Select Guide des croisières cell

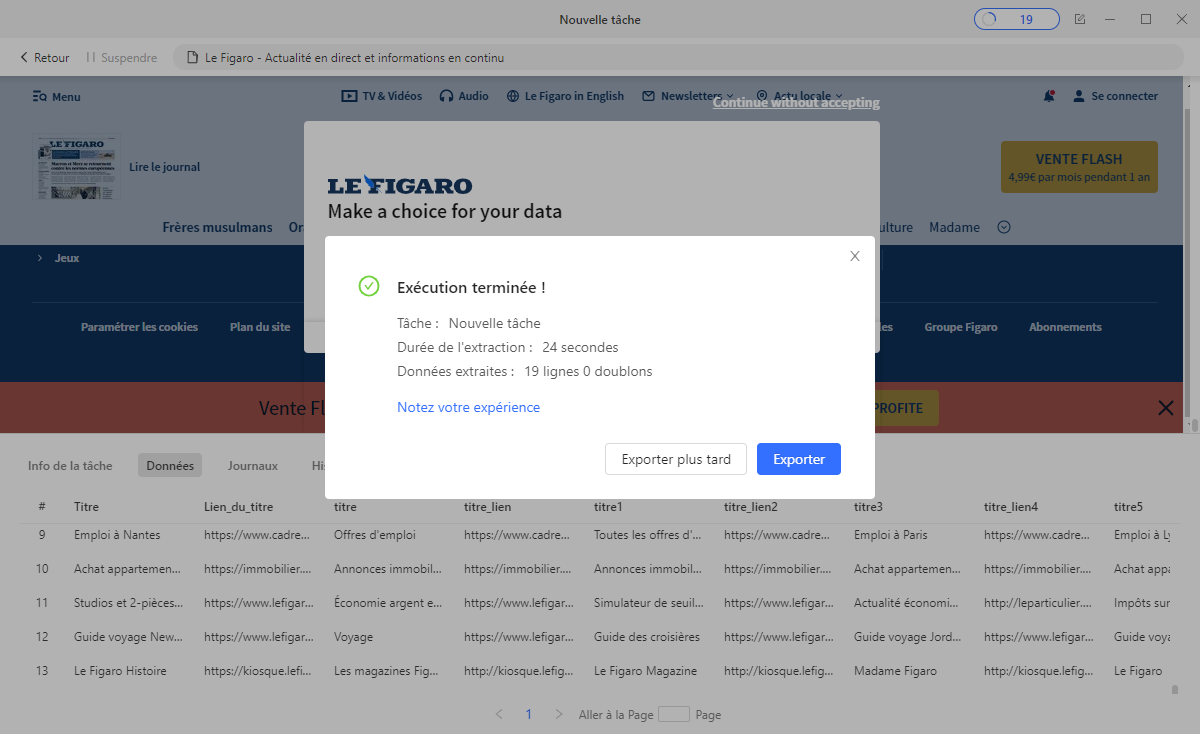(647, 637)
